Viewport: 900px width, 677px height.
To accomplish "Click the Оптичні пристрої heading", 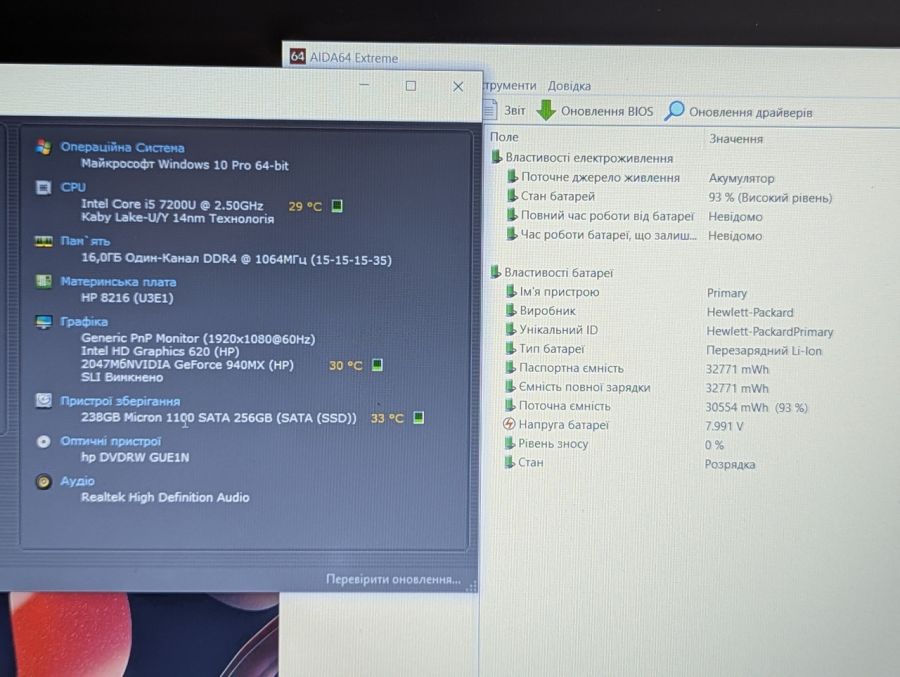I will point(111,441).
